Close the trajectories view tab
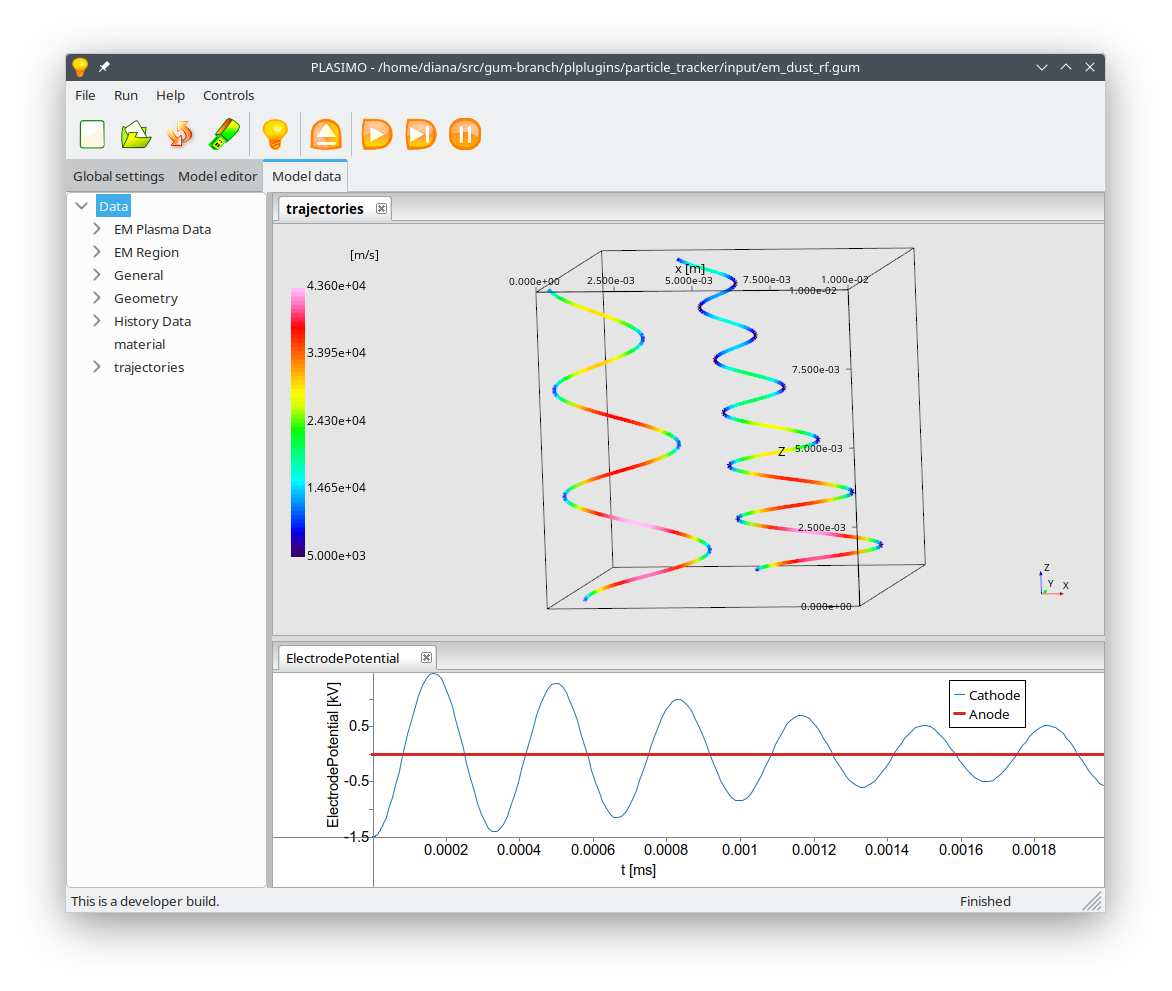The width and height of the screenshot is (1172, 991). tap(381, 208)
